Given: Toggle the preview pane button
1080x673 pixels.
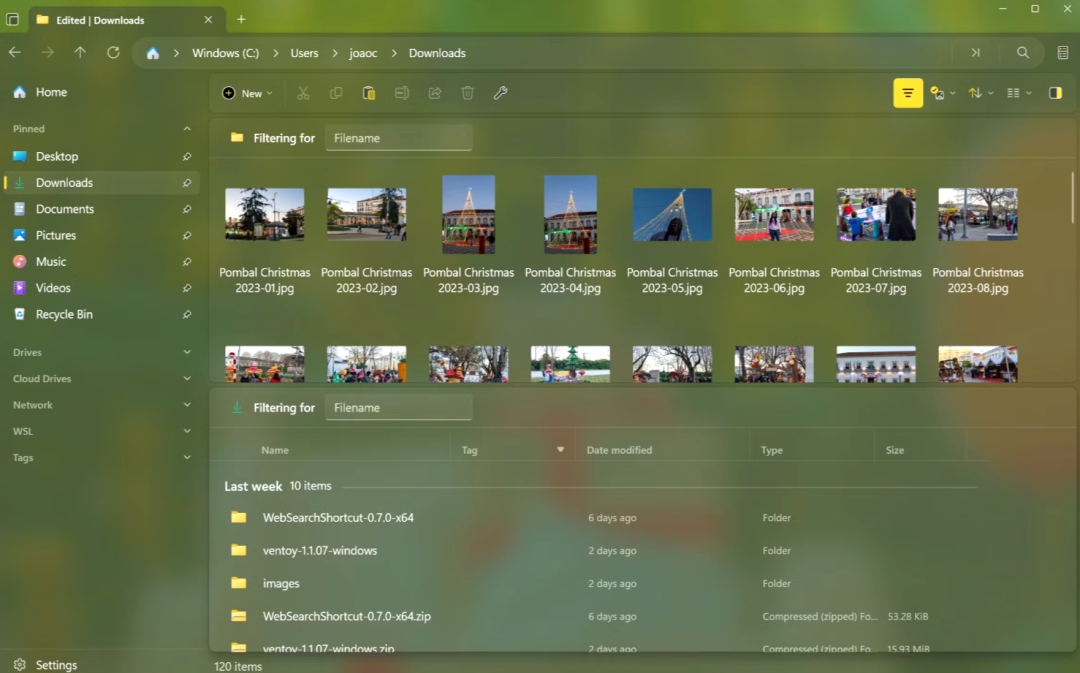Looking at the screenshot, I should point(1055,93).
